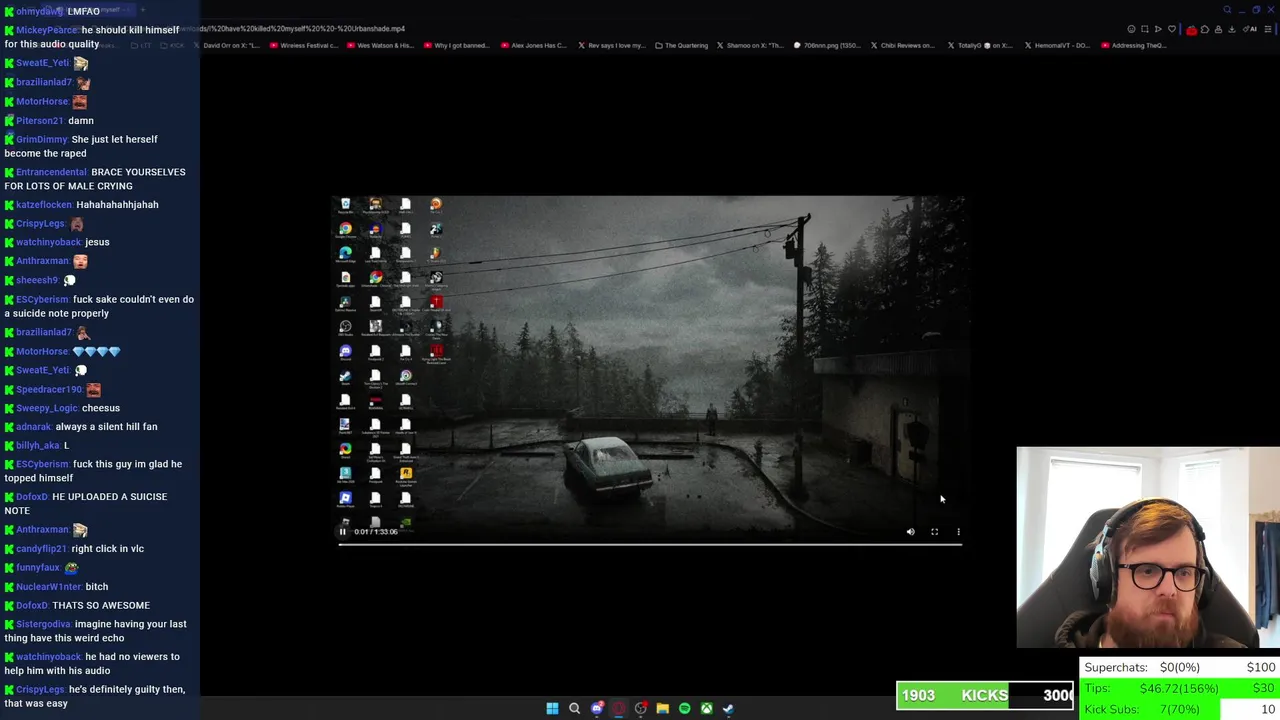The height and width of the screenshot is (720, 1280).
Task: Click chat username billyh_aka
Action: [x=38, y=445]
